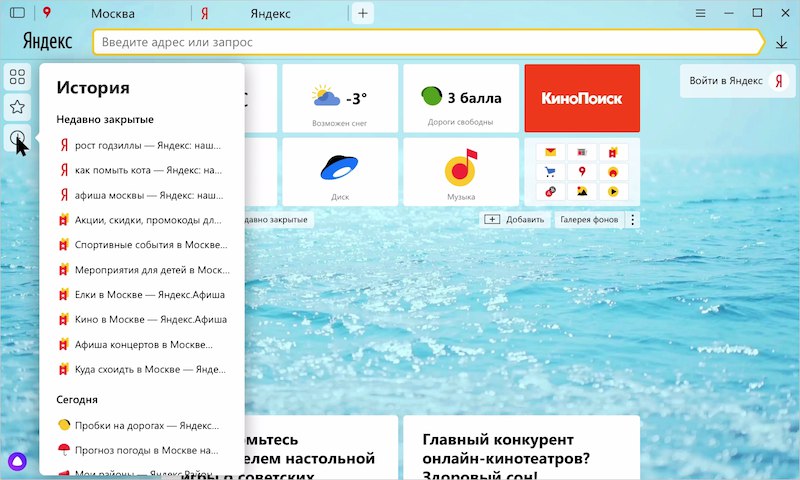800x480 pixels.
Task: Open the weather tile showing -3°
Action: 340,98
